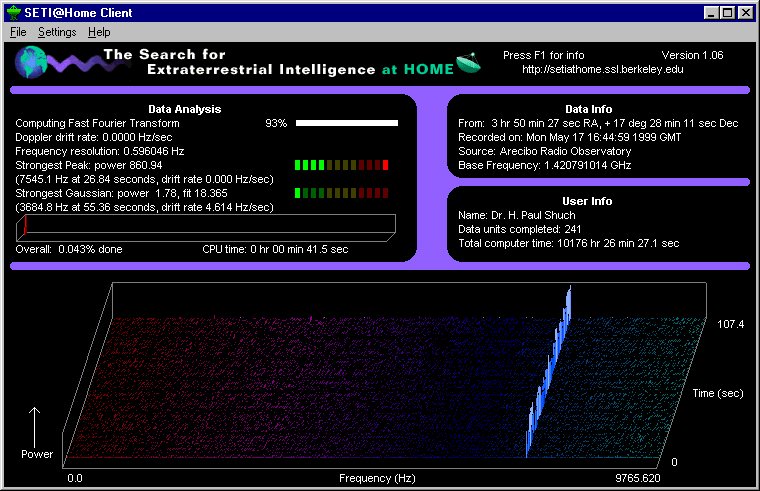Viewport: 760px width, 491px height.
Task: Click the setiathome.ssl.berkeley.edu URL
Action: click(x=602, y=69)
